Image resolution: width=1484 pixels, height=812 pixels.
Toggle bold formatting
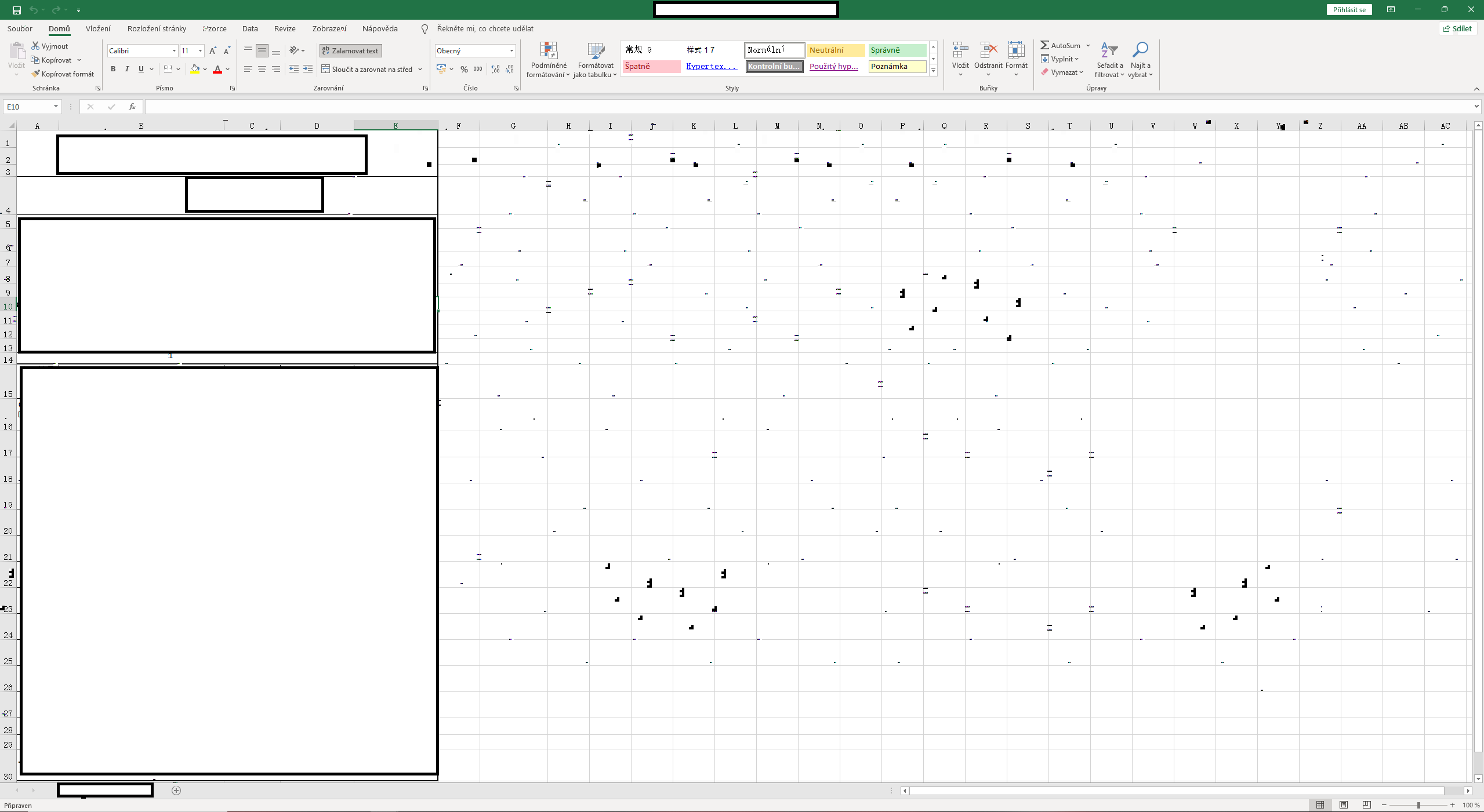click(113, 69)
